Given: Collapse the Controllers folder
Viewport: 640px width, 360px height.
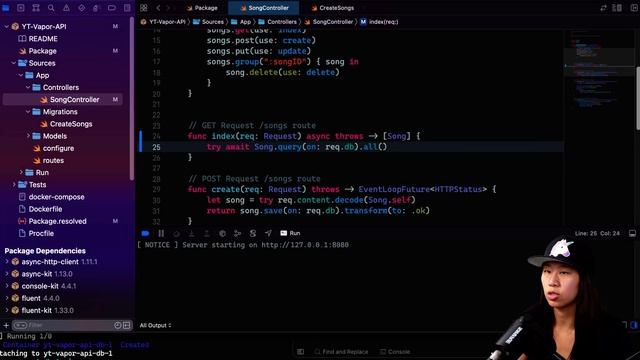Looking at the screenshot, I should pos(28,87).
